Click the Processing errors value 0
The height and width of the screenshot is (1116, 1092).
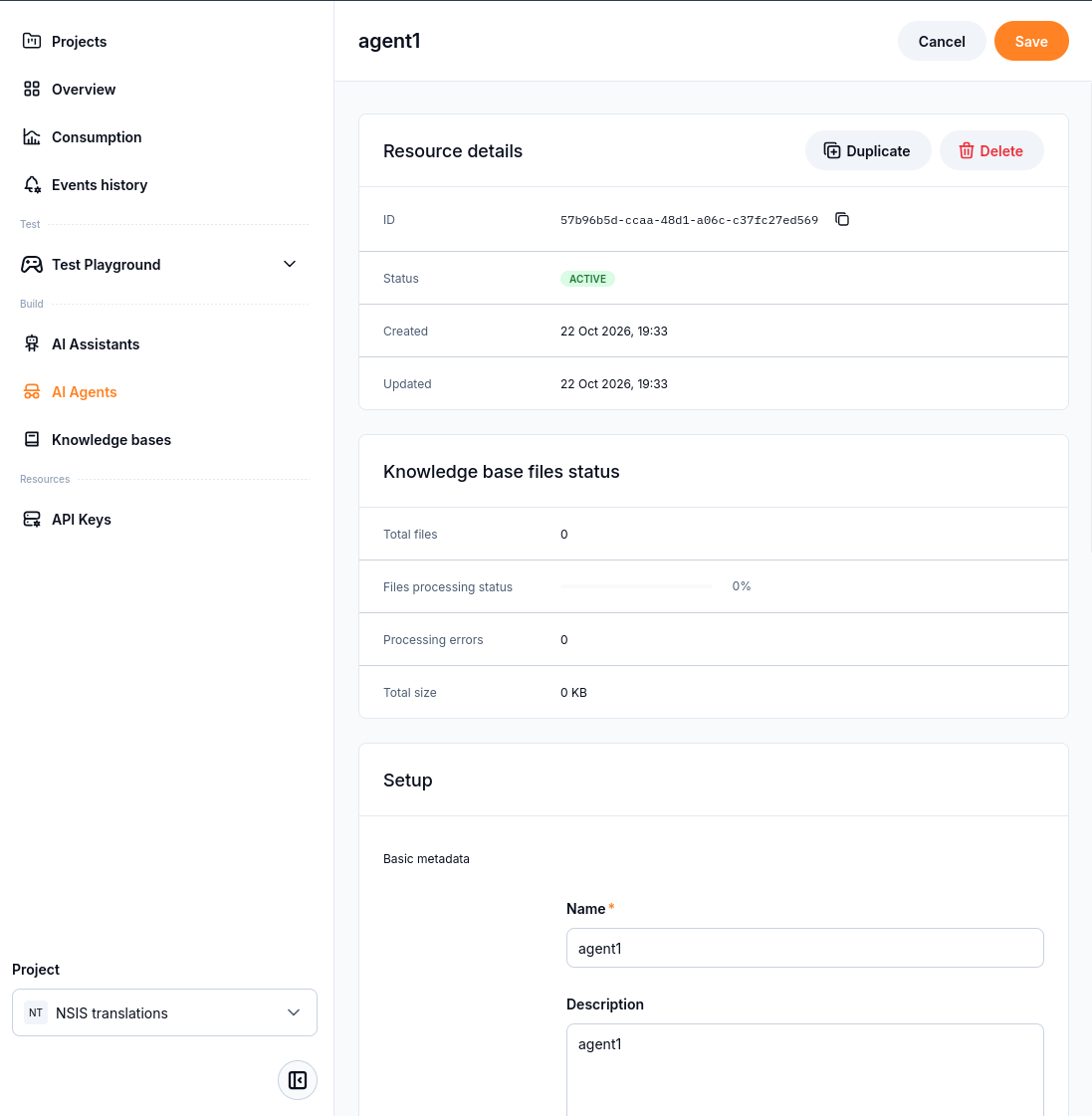click(563, 640)
